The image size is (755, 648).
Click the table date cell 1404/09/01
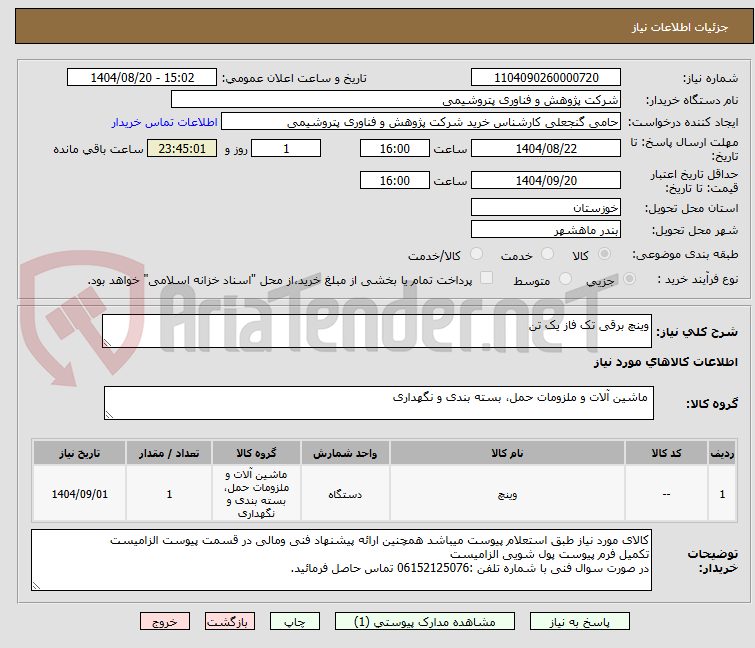(x=79, y=494)
